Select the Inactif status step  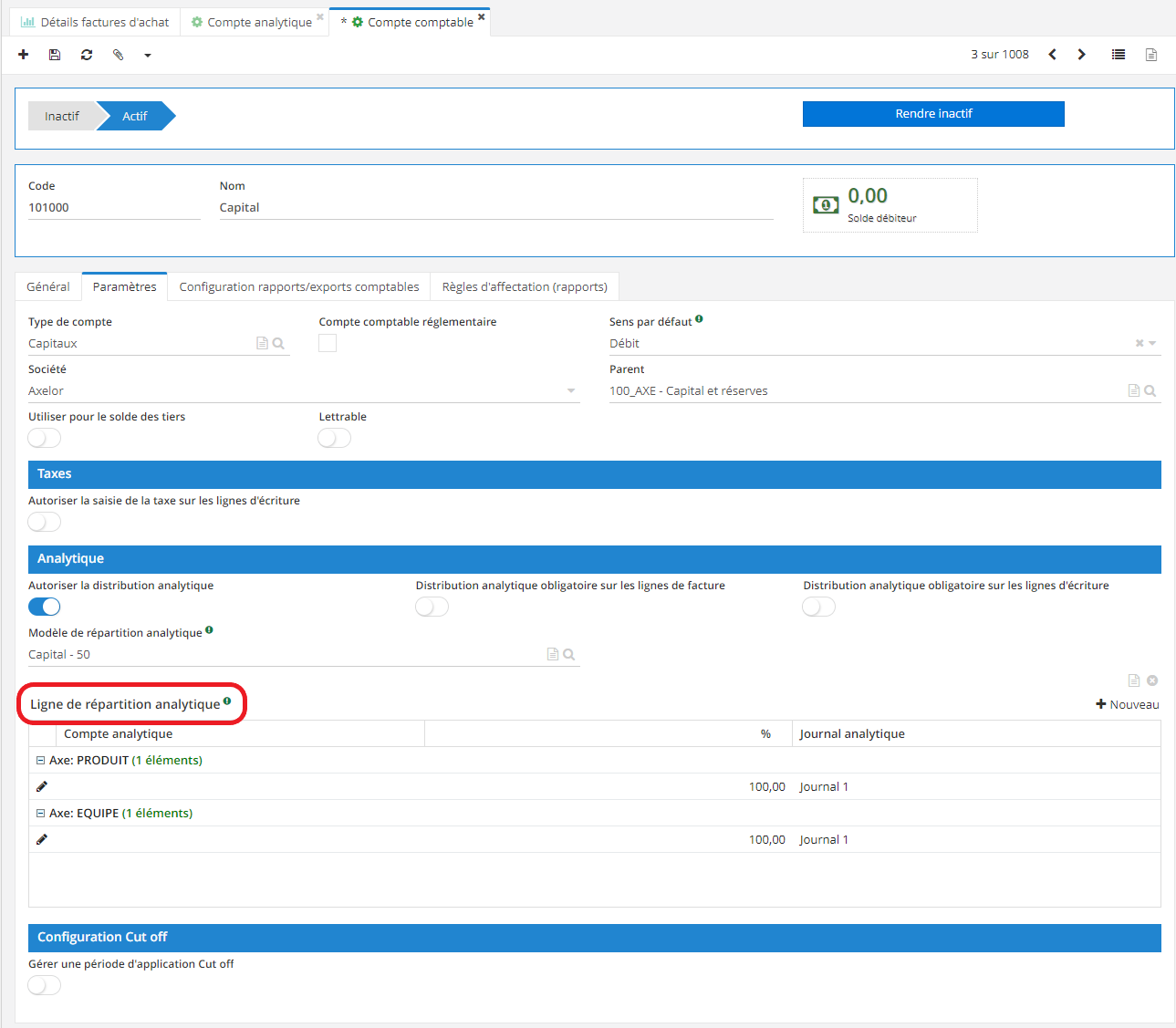[x=62, y=116]
